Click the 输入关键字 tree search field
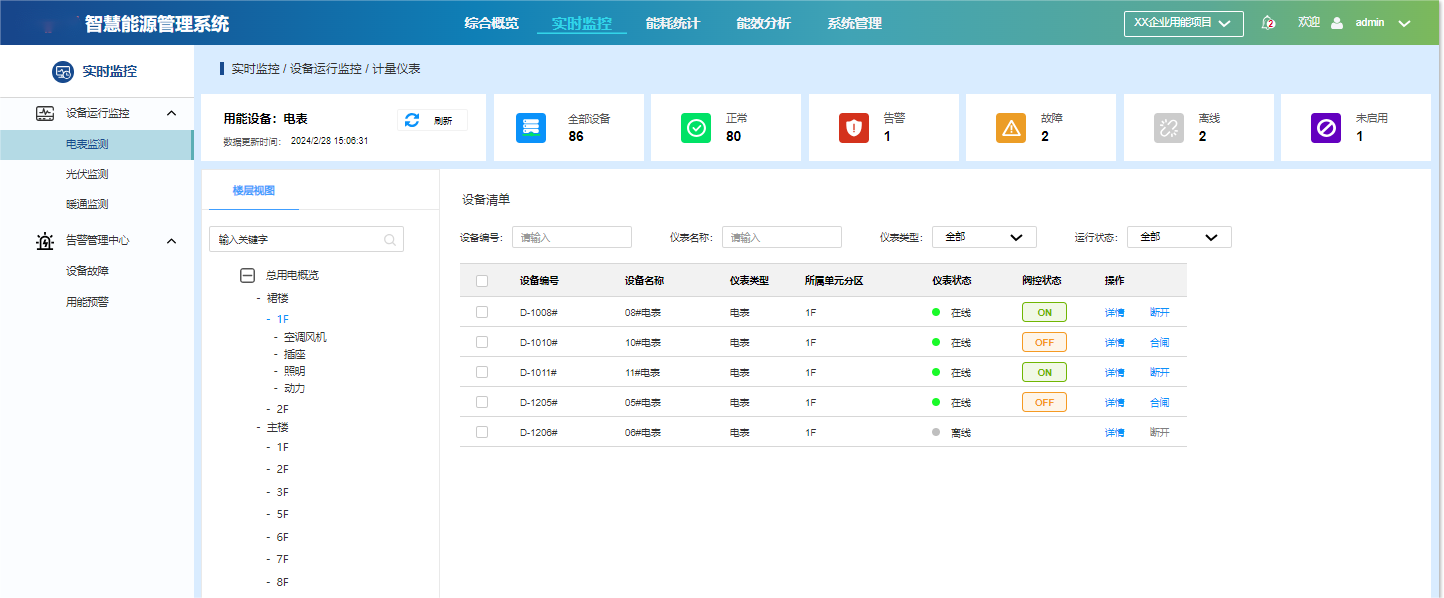This screenshot has width=1444, height=598. [x=306, y=240]
